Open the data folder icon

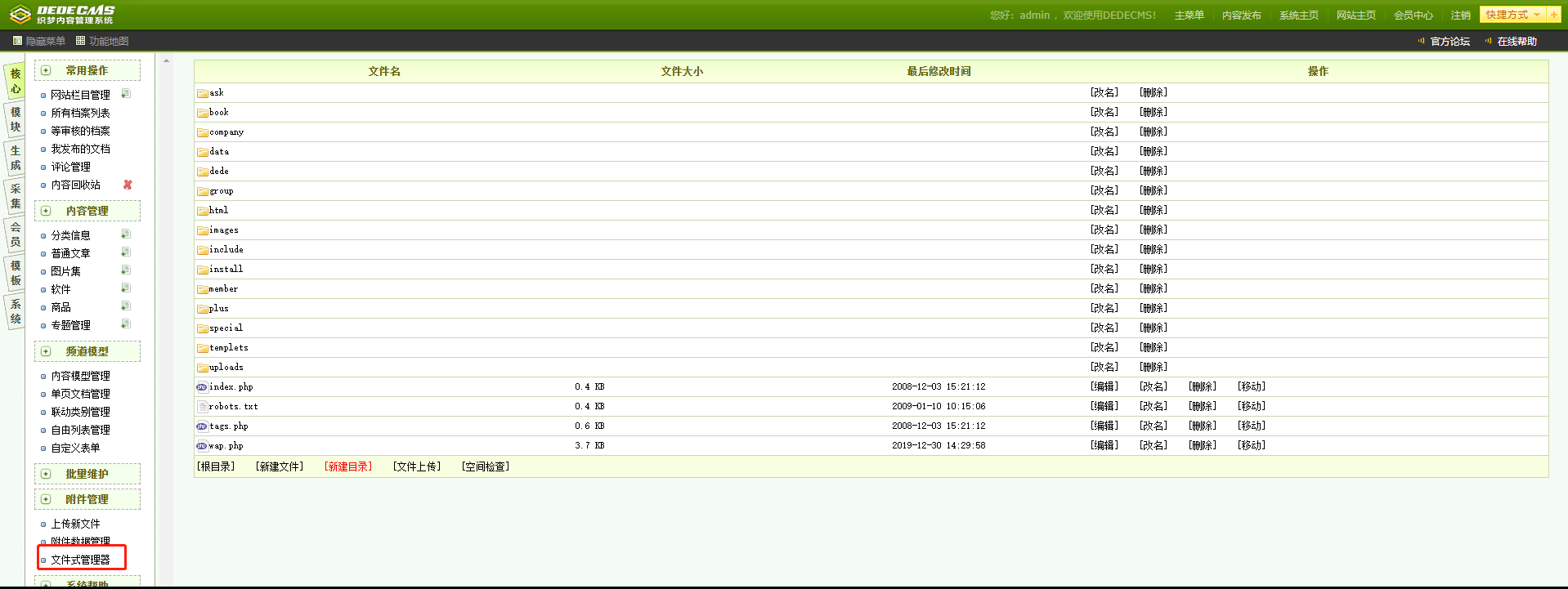tap(203, 152)
